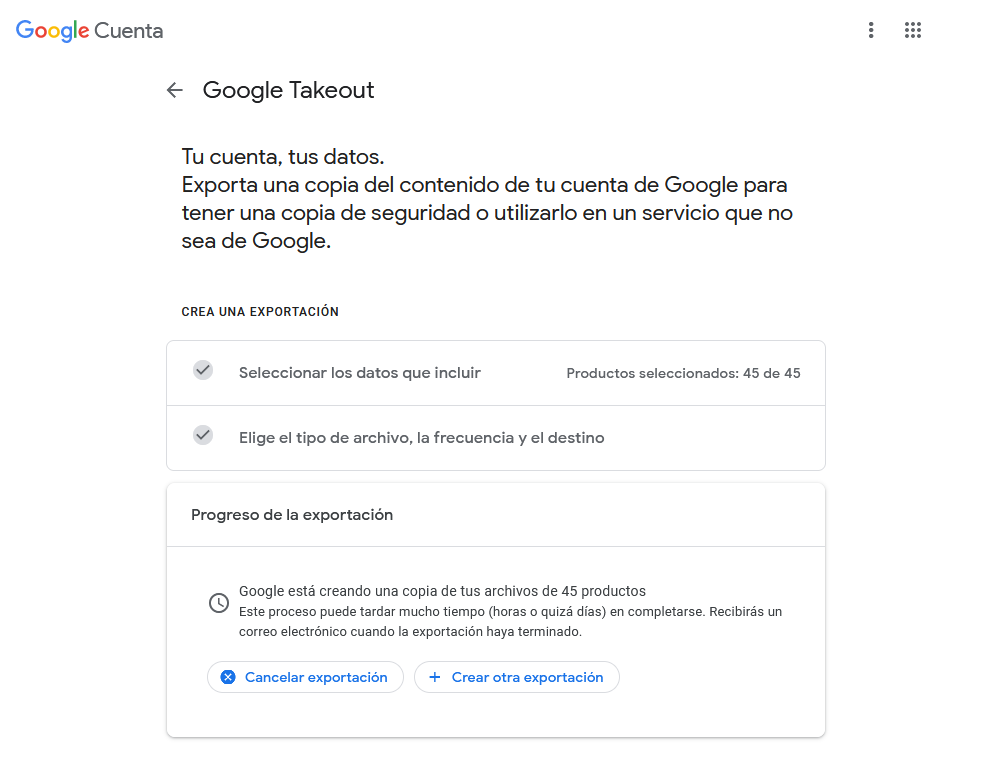992x762 pixels.
Task: Click the clock icon in export progress
Action: [218, 603]
